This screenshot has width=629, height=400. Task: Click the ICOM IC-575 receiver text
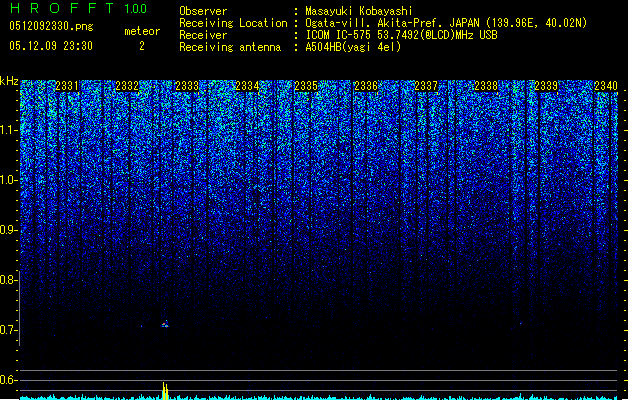coord(401,35)
